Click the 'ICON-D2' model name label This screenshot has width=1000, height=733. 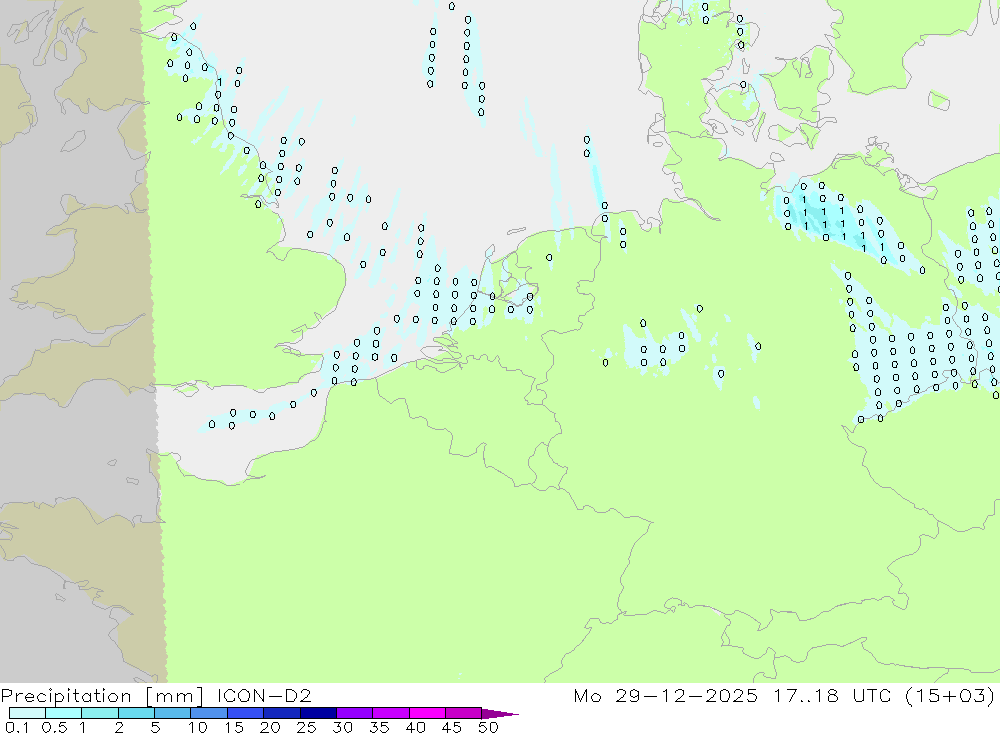[x=264, y=695]
